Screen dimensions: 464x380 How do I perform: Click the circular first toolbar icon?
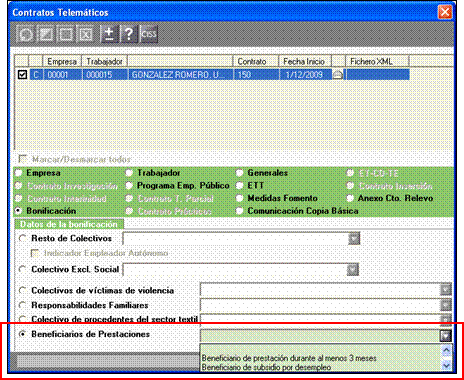[26, 34]
